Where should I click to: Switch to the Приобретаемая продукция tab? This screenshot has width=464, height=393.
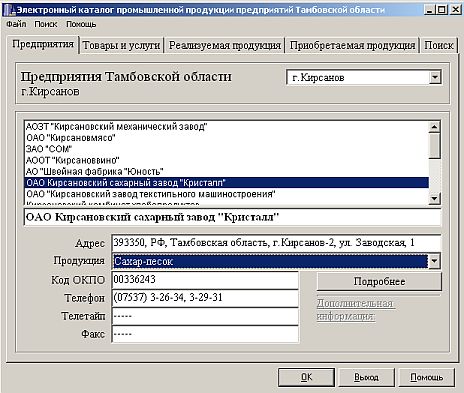[x=353, y=45]
